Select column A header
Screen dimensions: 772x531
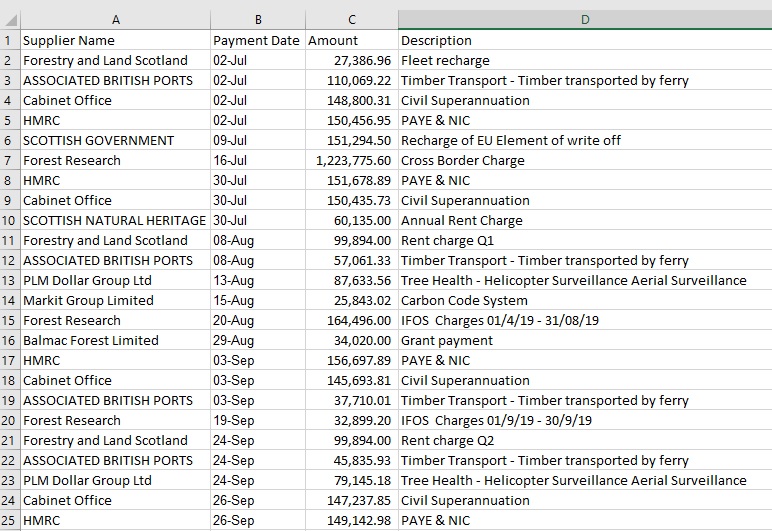point(115,20)
